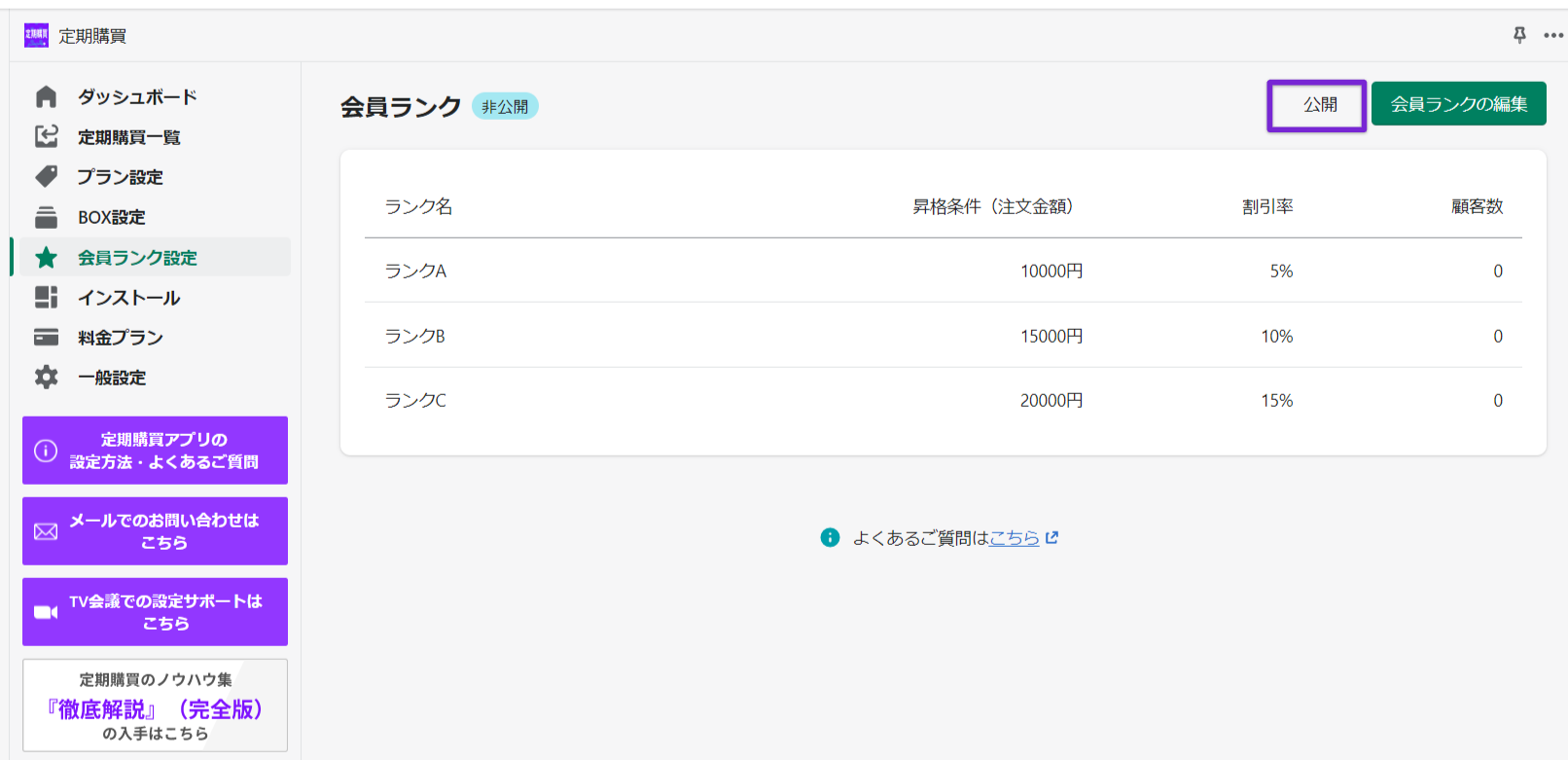Click the メールでのお問い合わせ banner

tap(156, 531)
